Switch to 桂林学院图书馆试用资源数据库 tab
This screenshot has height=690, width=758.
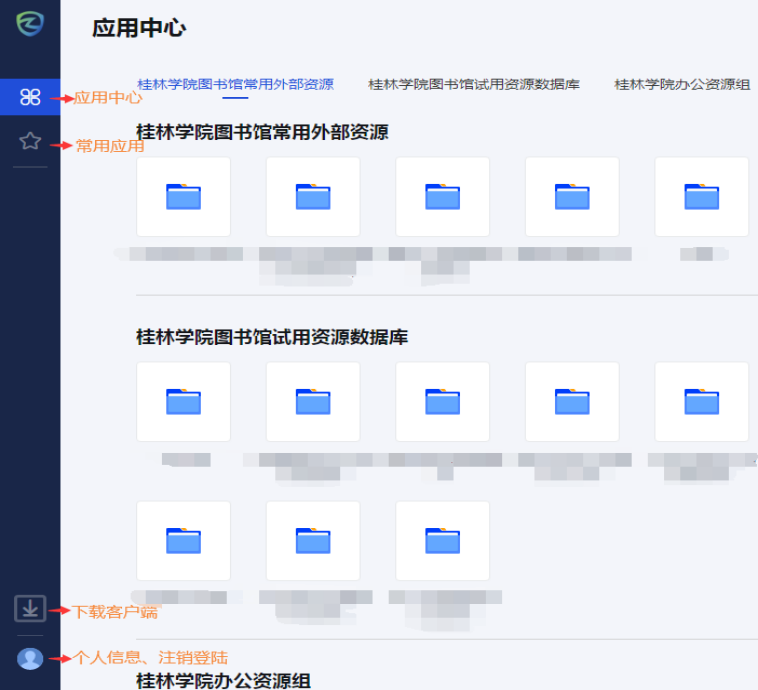(473, 85)
